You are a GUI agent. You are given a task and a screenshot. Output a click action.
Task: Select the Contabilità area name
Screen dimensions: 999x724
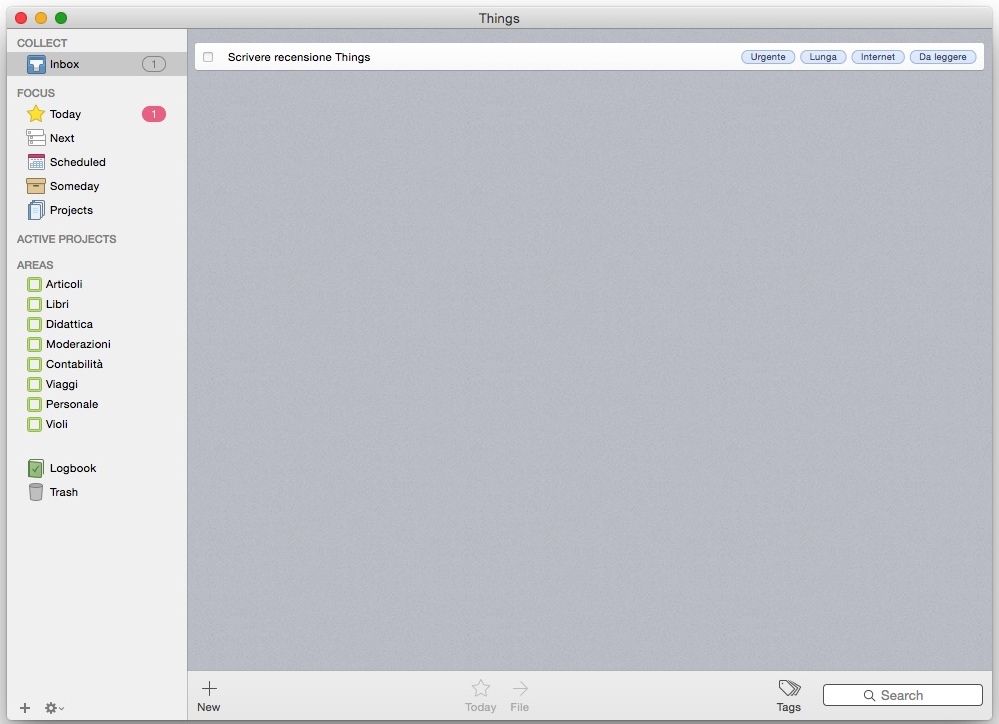coord(74,365)
